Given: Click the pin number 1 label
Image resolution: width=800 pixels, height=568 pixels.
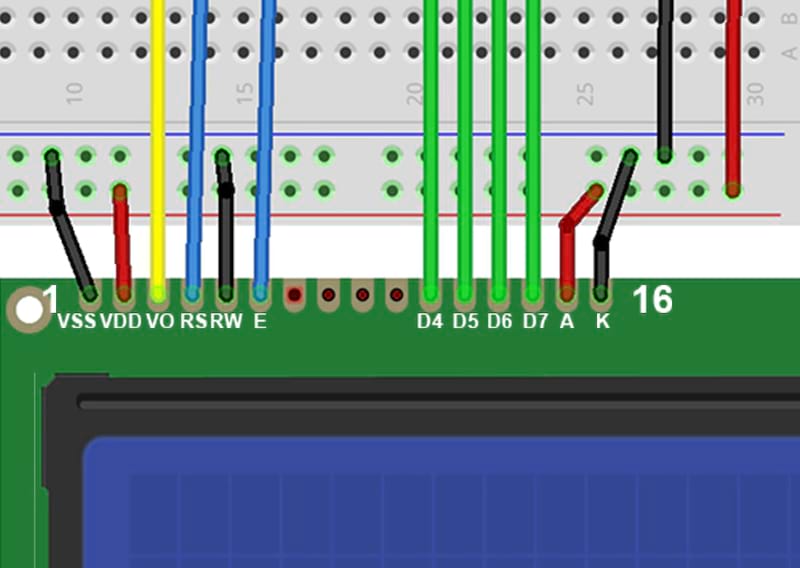Looking at the screenshot, I should (51, 299).
